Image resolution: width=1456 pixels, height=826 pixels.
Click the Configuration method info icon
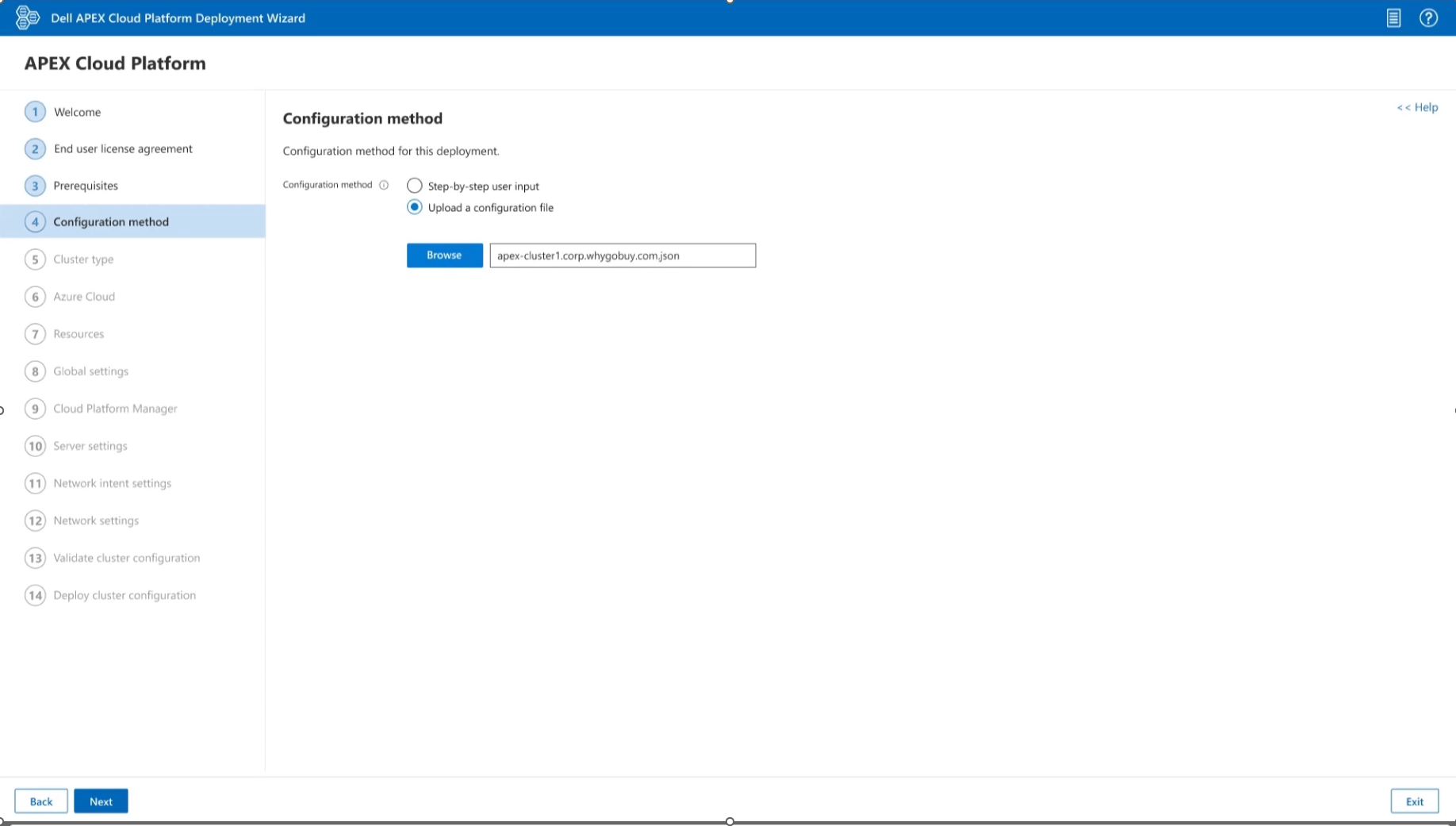[x=384, y=185]
